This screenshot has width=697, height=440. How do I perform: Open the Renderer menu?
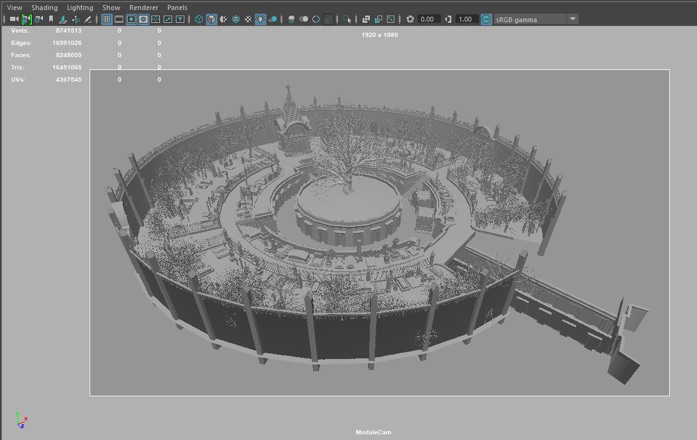pyautogui.click(x=143, y=7)
